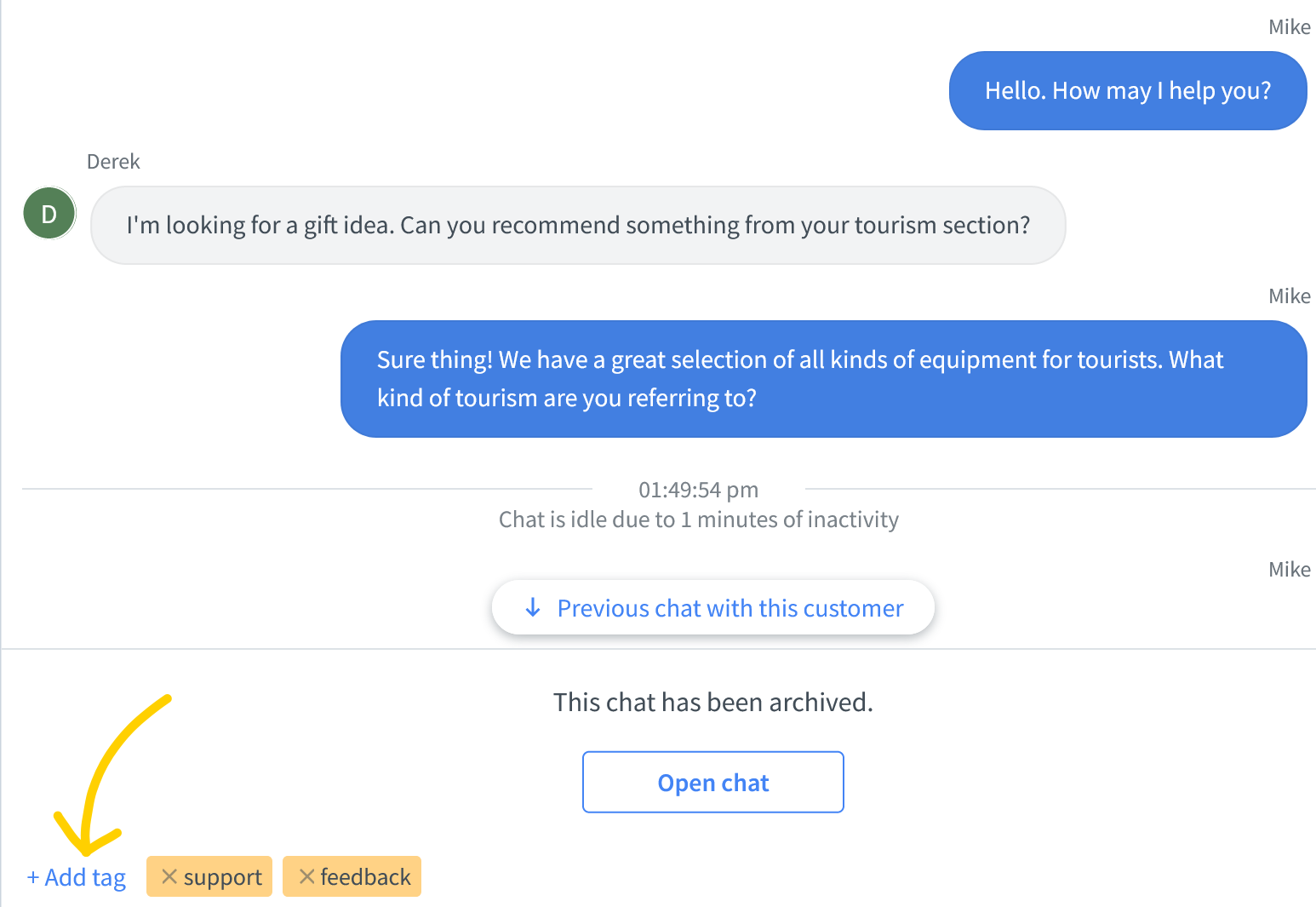Open Previous chat with this customer
1316x907 pixels.
pos(713,607)
